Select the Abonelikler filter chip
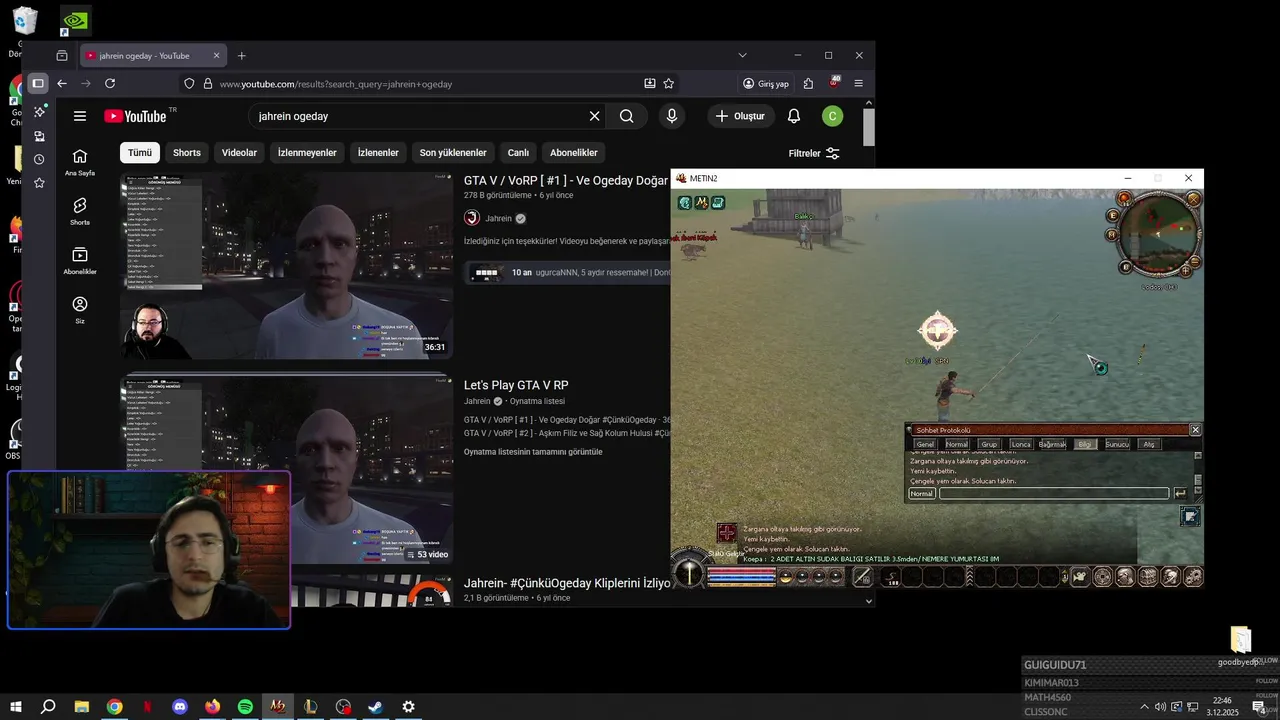1280x720 pixels. (x=574, y=153)
